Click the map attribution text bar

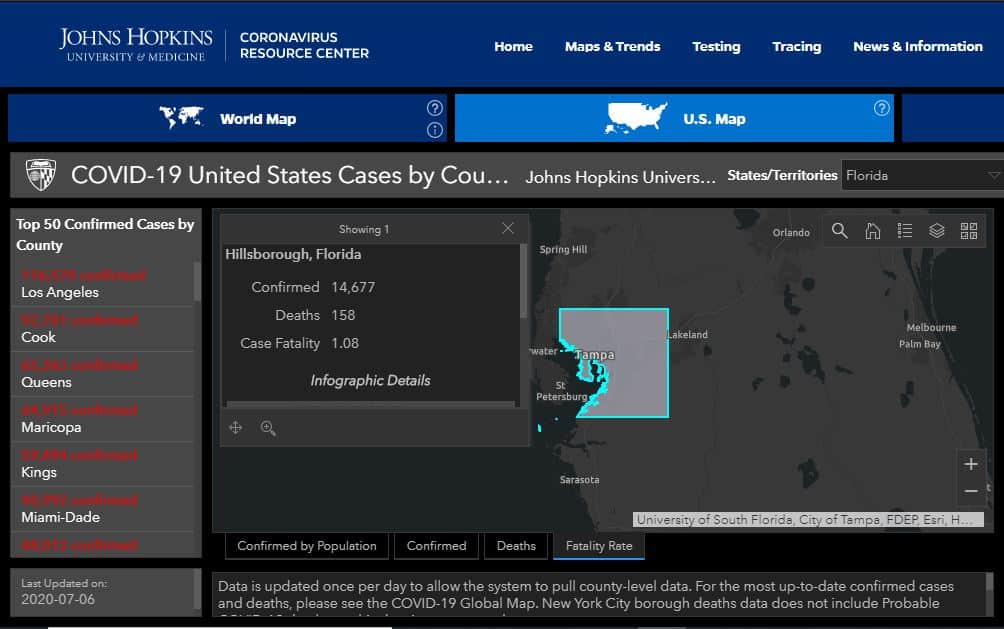click(808, 519)
